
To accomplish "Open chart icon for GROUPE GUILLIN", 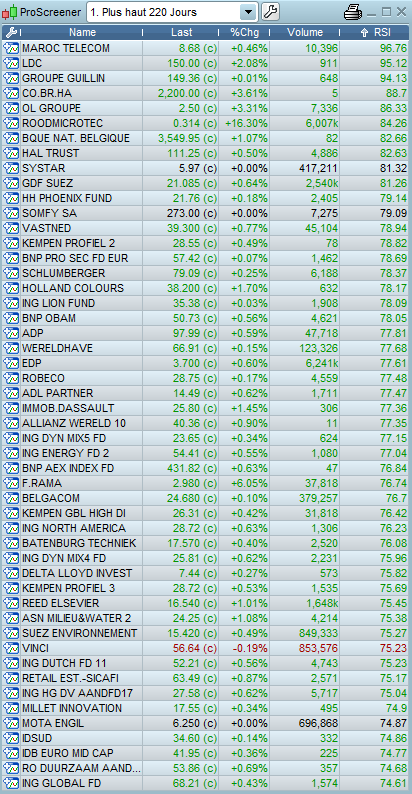I will 11,78.
